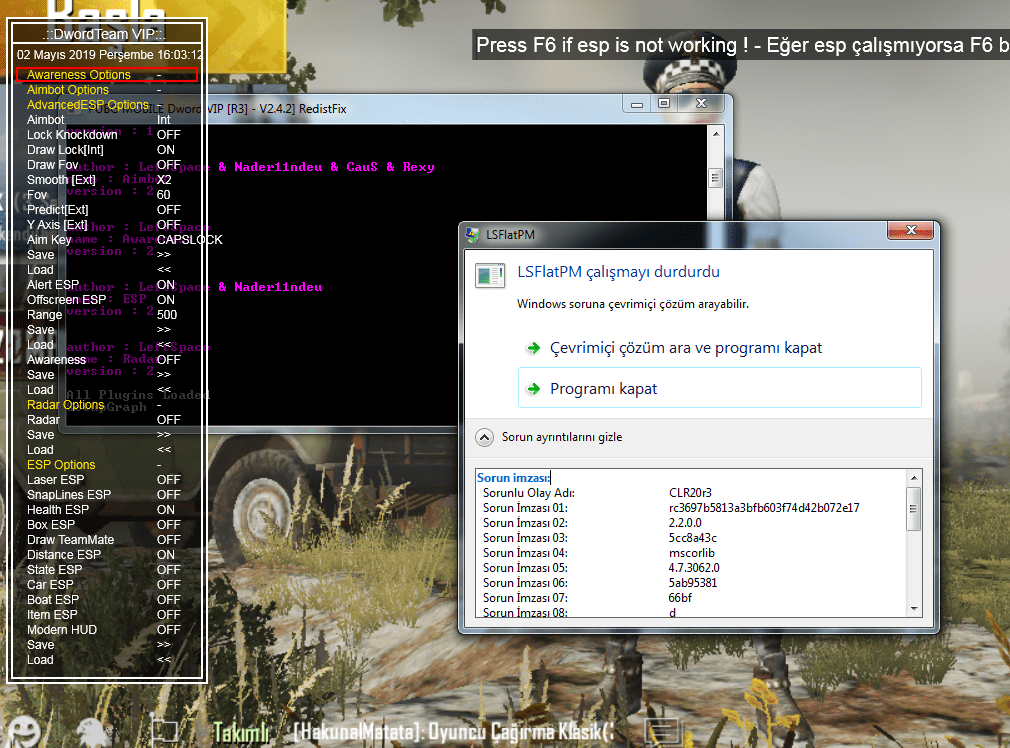1010x748 pixels.
Task: Close the Dword VIP console window
Action: click(702, 104)
